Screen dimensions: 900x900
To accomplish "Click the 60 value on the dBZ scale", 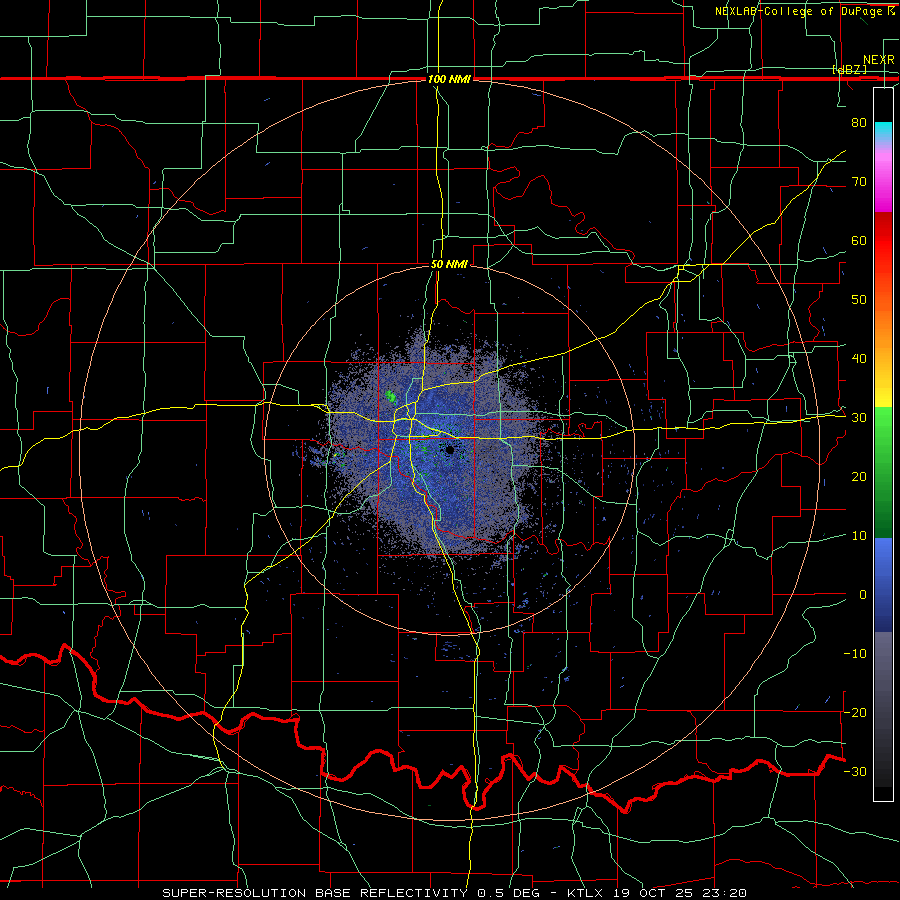I will point(859,241).
